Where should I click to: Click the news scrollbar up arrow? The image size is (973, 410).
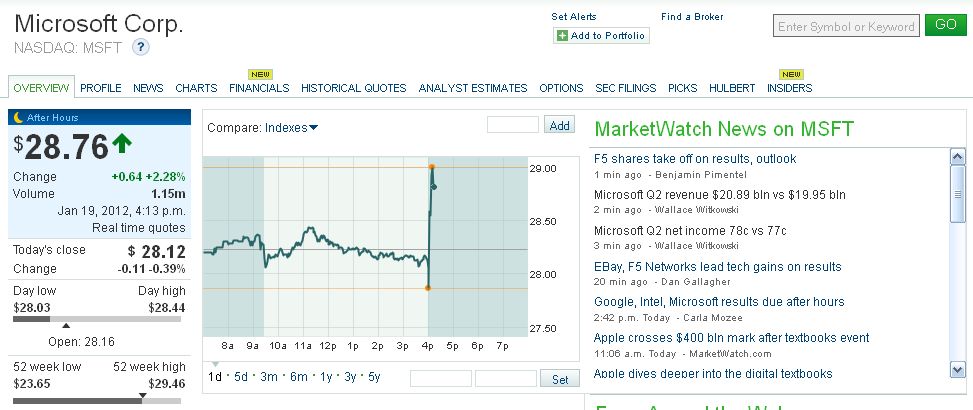958,155
